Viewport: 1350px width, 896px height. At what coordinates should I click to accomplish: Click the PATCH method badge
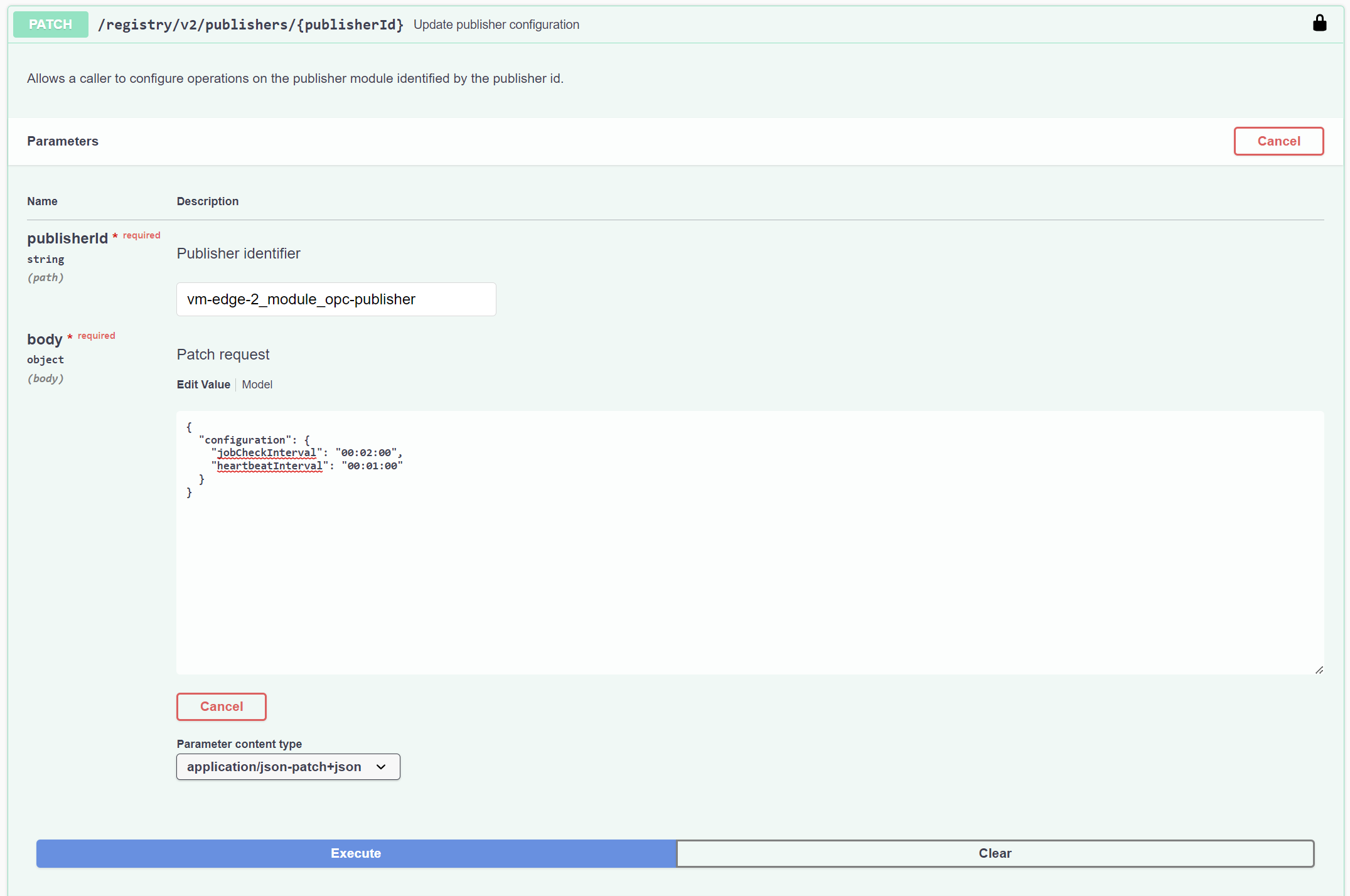(50, 24)
